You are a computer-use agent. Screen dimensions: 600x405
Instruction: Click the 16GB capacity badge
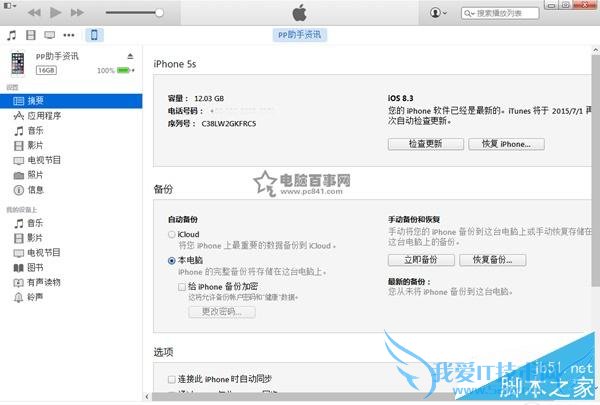pos(46,70)
